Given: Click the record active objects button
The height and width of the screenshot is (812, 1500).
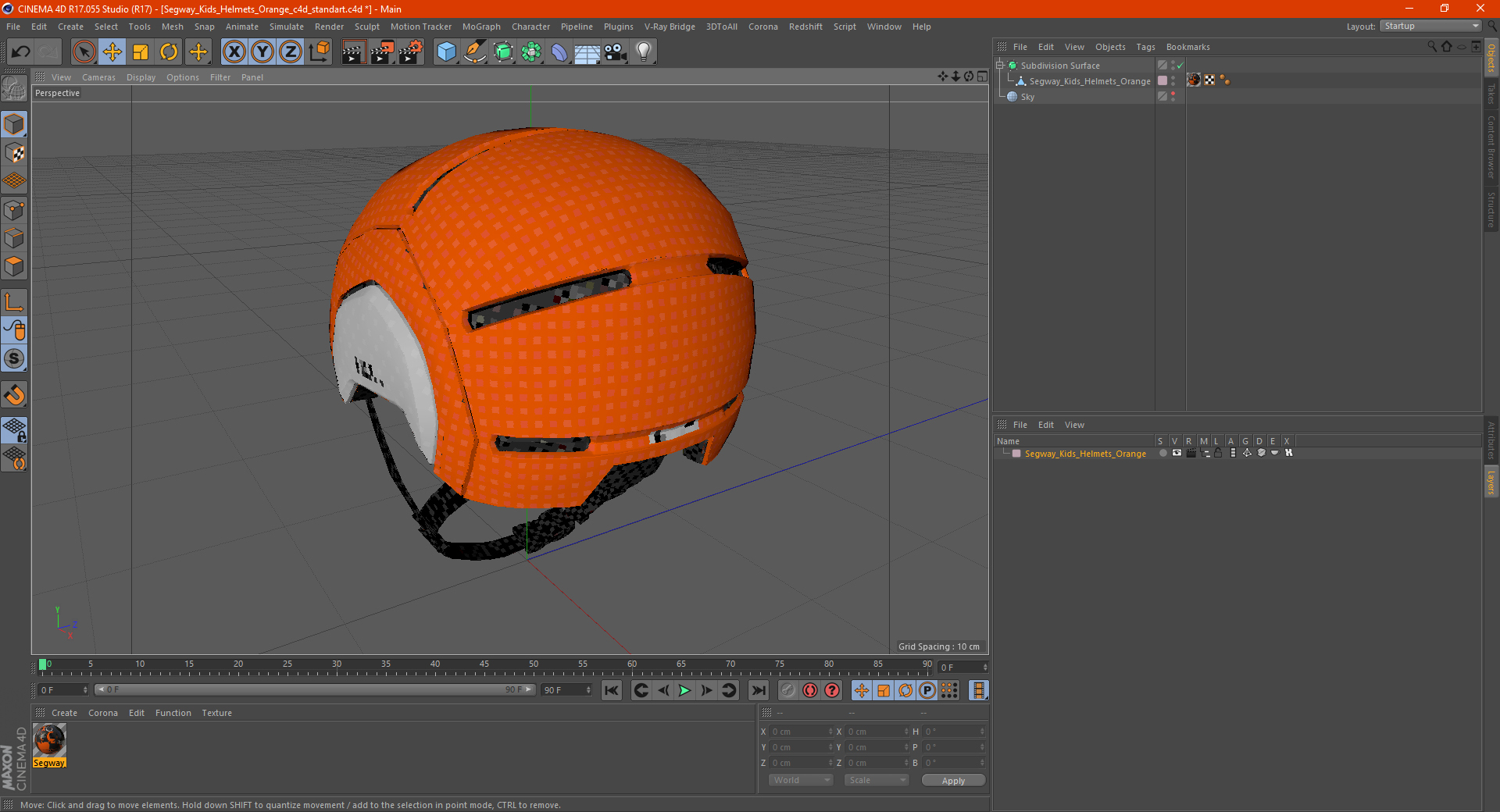Looking at the screenshot, I should click(788, 690).
